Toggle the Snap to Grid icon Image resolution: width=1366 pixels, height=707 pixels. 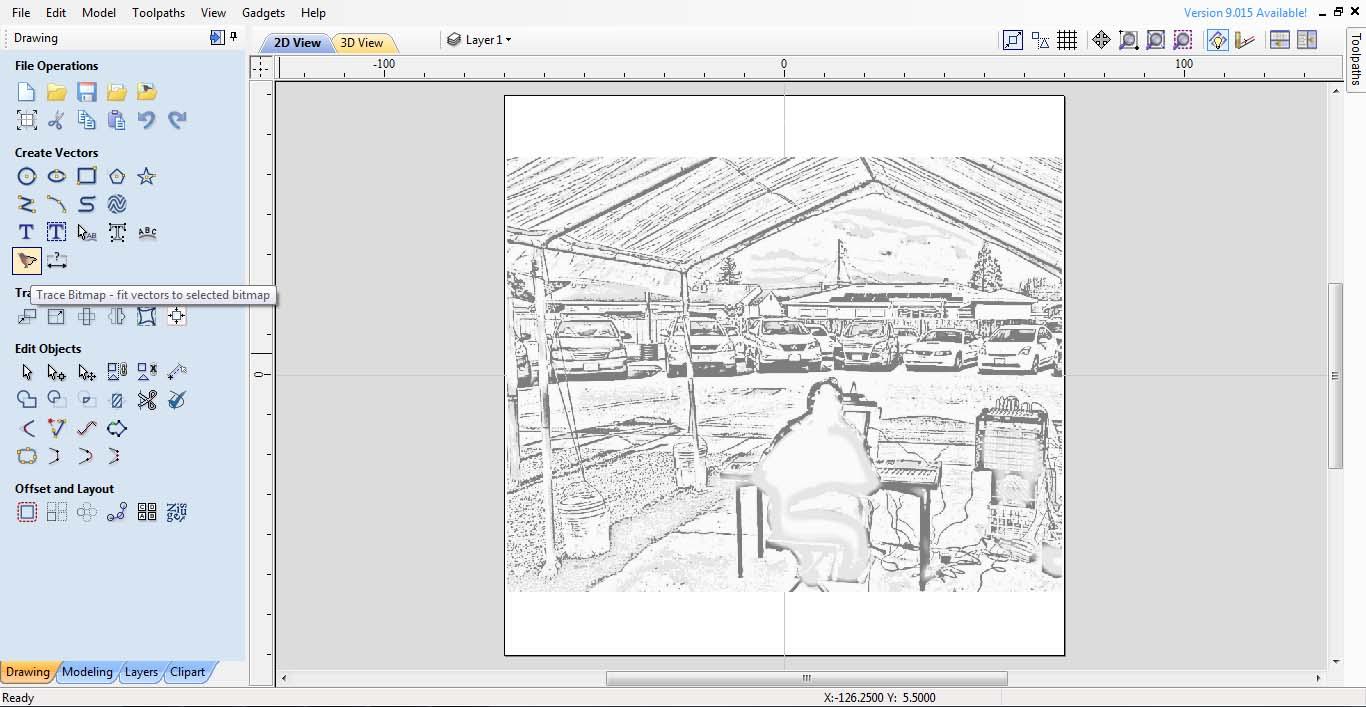pyautogui.click(x=1067, y=40)
